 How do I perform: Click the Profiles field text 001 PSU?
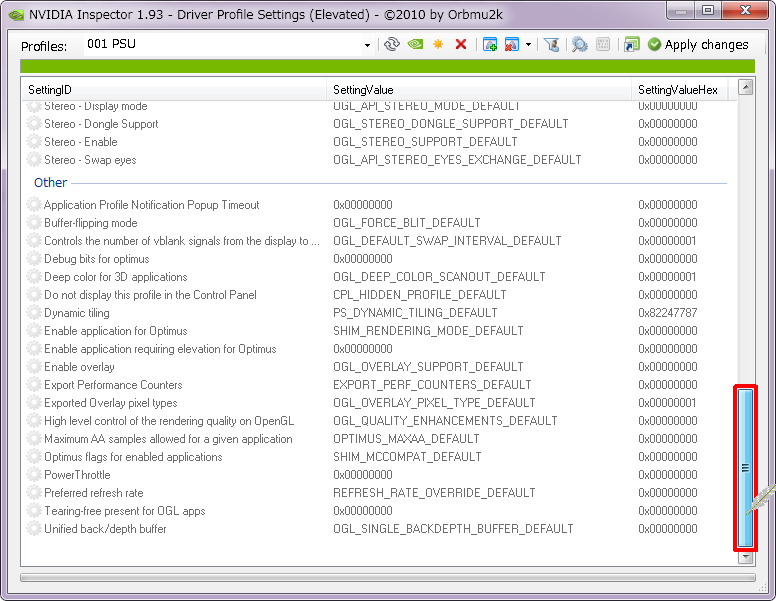click(111, 44)
